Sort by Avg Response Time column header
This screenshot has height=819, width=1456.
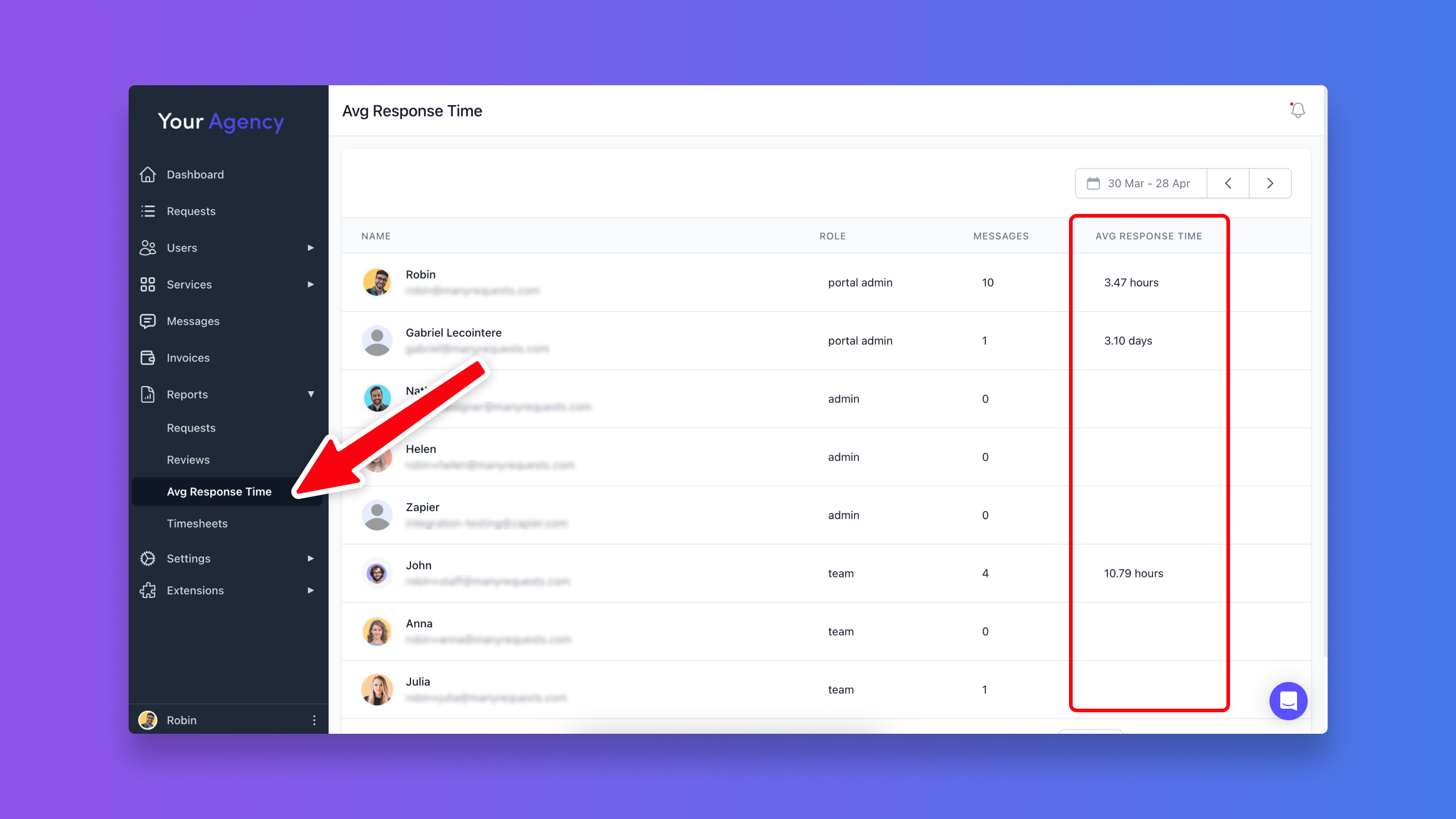[1148, 236]
